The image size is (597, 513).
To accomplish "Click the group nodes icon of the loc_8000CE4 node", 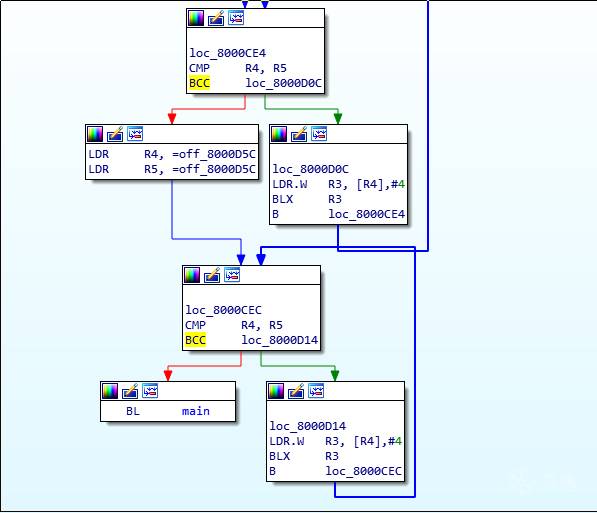I will pyautogui.click(x=236, y=18).
